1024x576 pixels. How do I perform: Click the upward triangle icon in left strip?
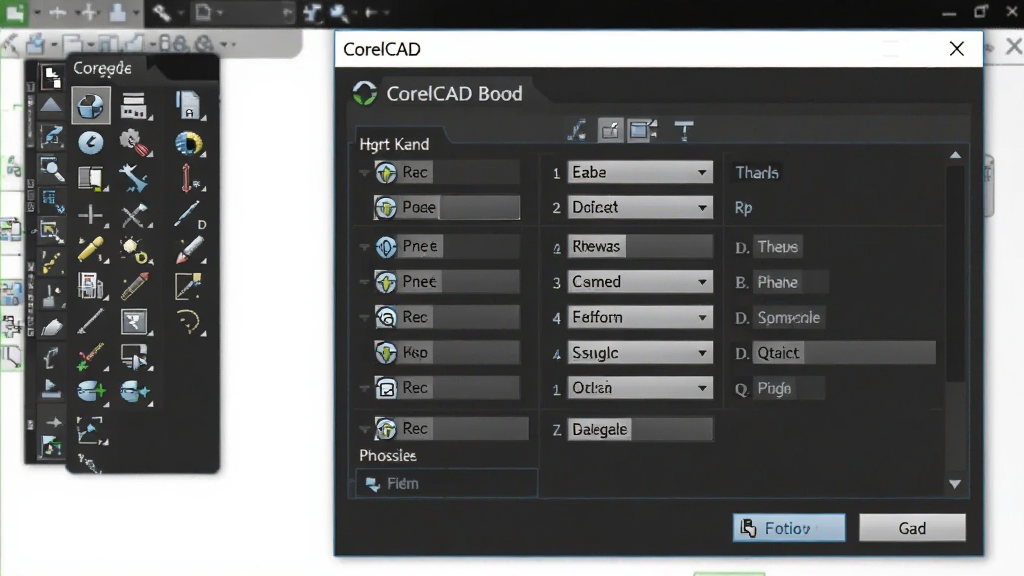[x=51, y=105]
